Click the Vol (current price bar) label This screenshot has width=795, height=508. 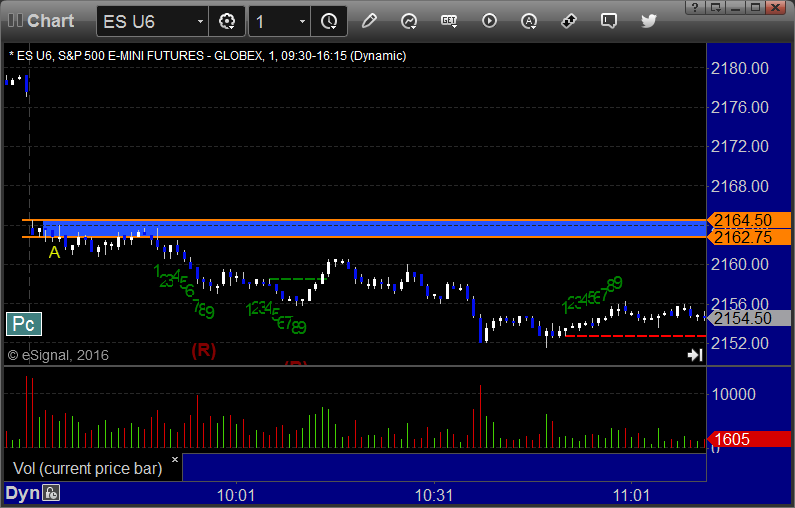click(x=87, y=468)
